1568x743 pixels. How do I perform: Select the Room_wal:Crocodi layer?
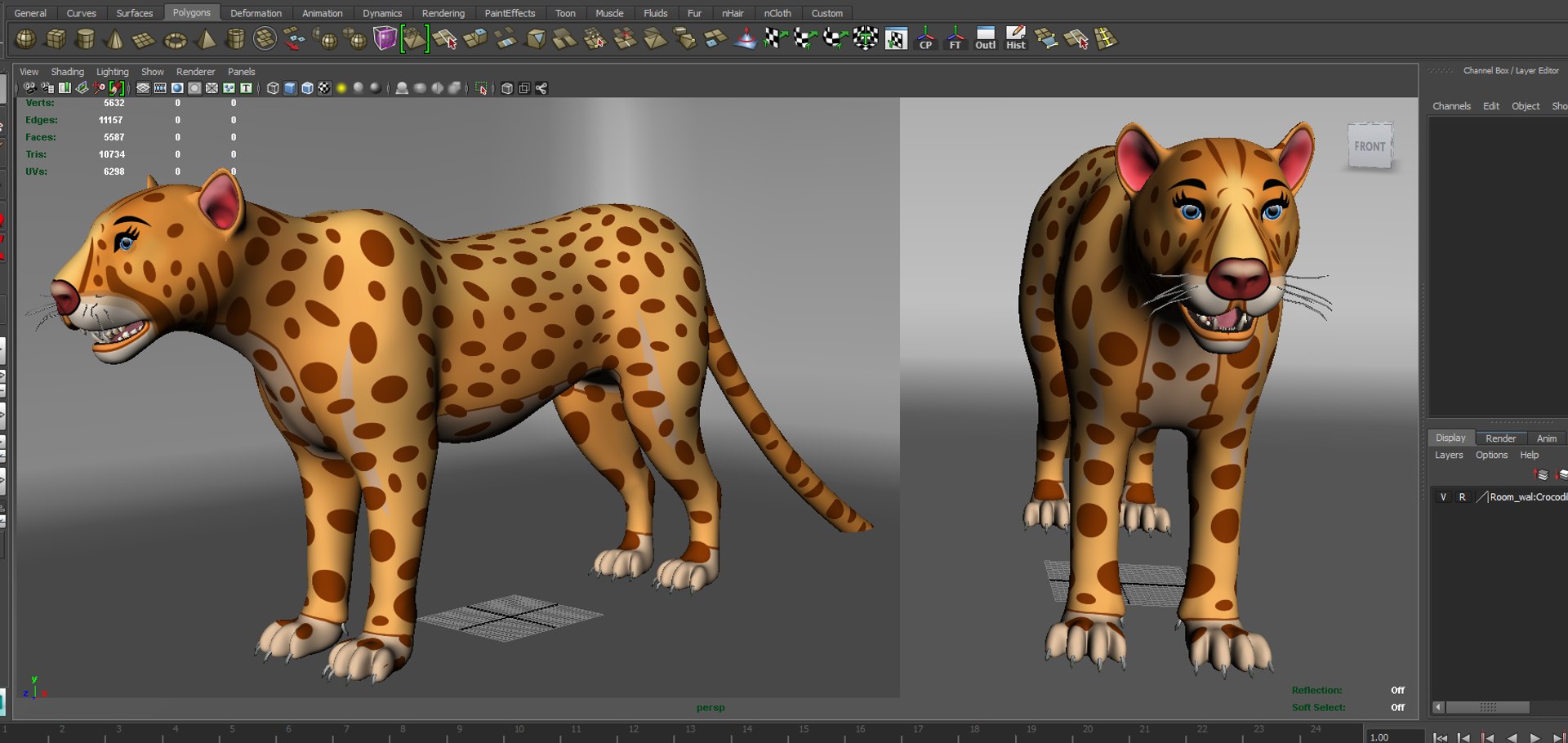pos(1527,497)
